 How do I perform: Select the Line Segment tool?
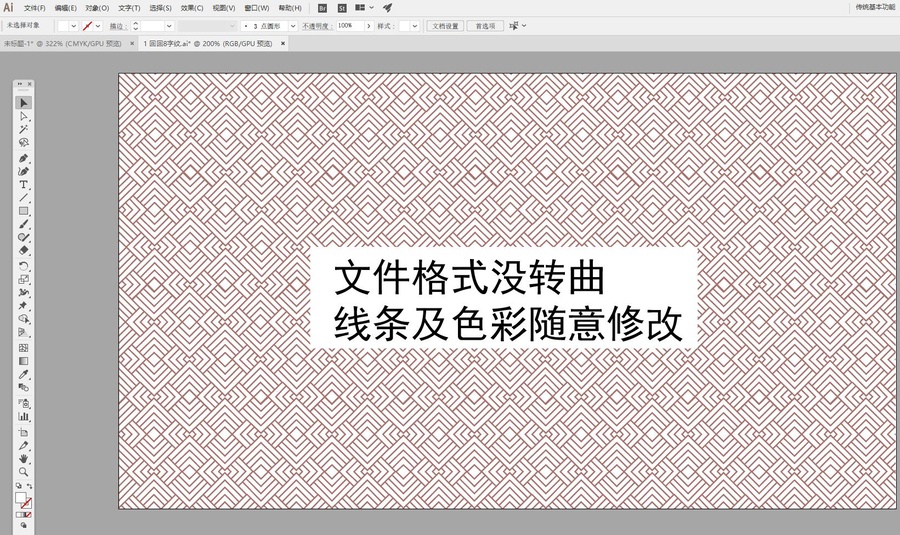24,197
